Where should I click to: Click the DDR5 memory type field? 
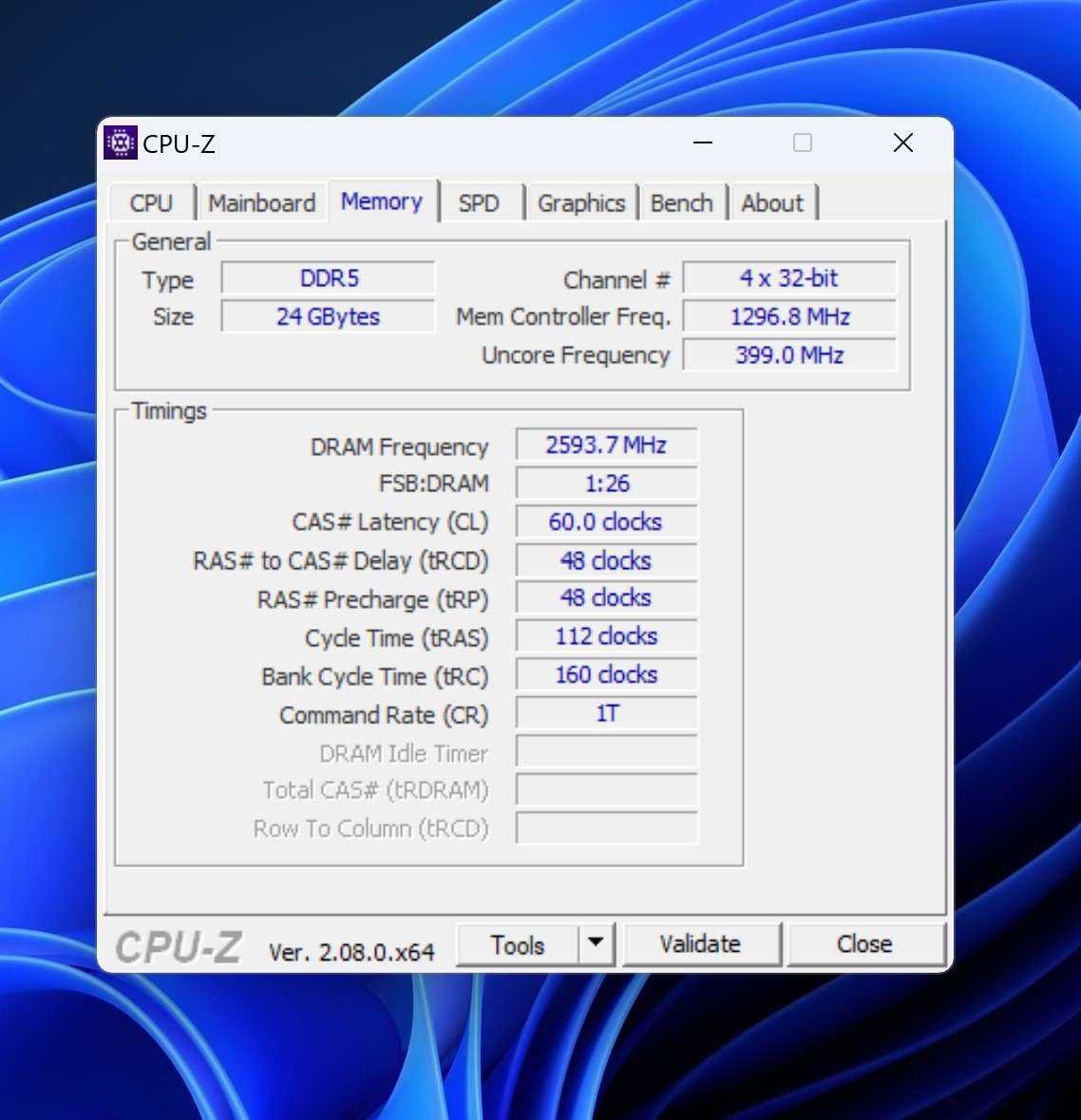(x=329, y=277)
